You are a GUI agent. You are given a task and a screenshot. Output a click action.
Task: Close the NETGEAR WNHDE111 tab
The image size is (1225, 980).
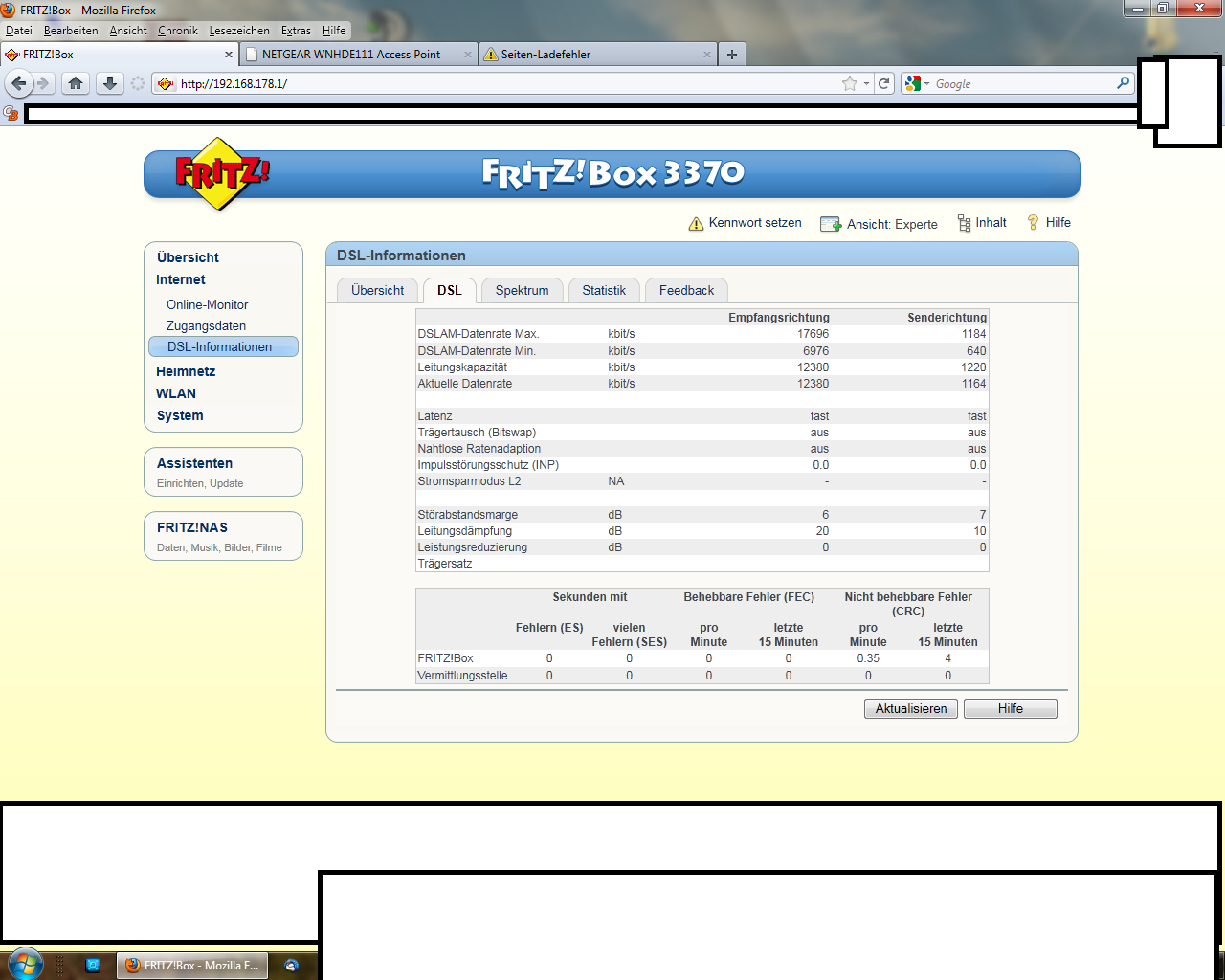point(468,55)
